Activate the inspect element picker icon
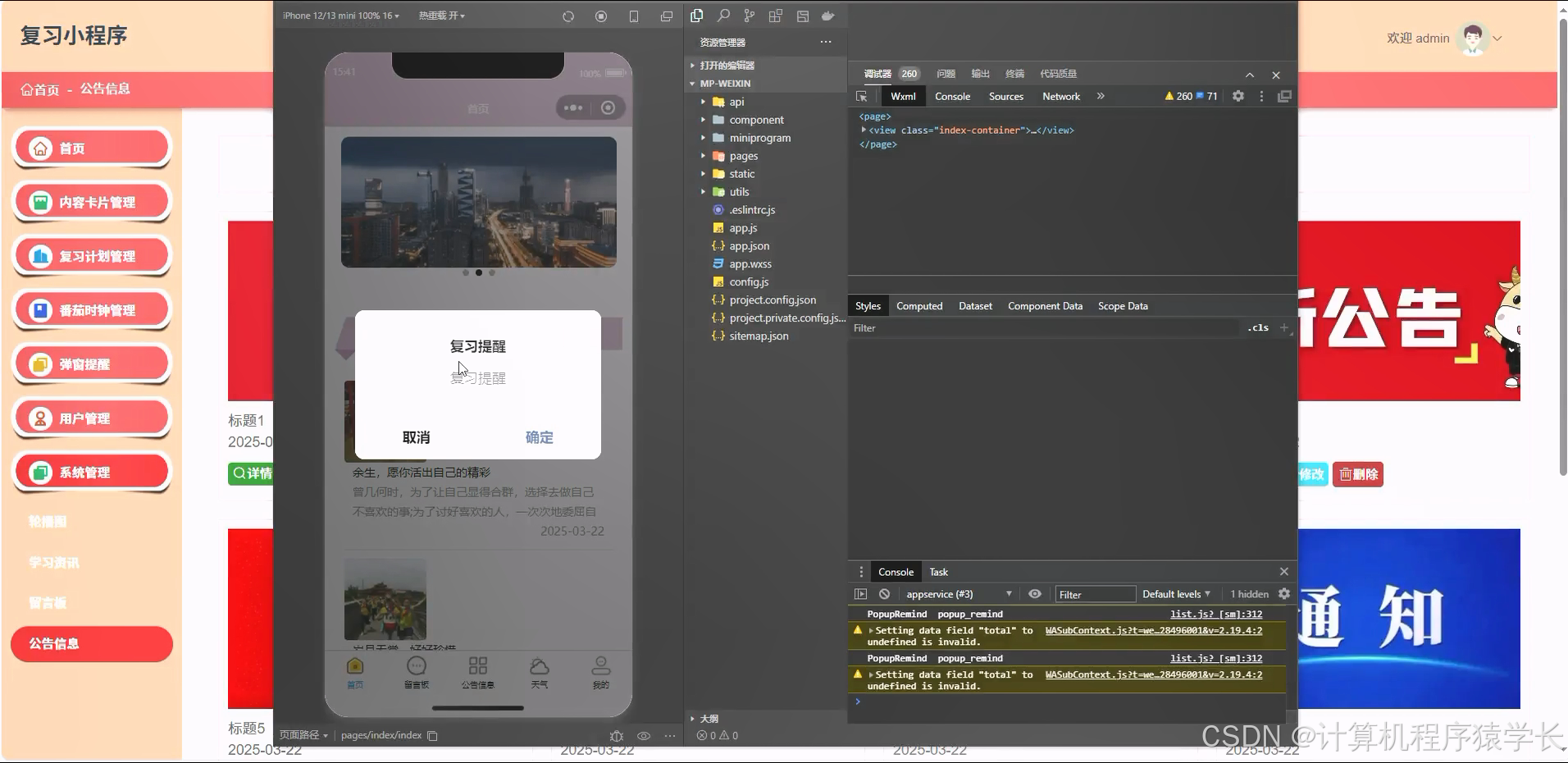Screen dimensions: 1568x763 862,96
